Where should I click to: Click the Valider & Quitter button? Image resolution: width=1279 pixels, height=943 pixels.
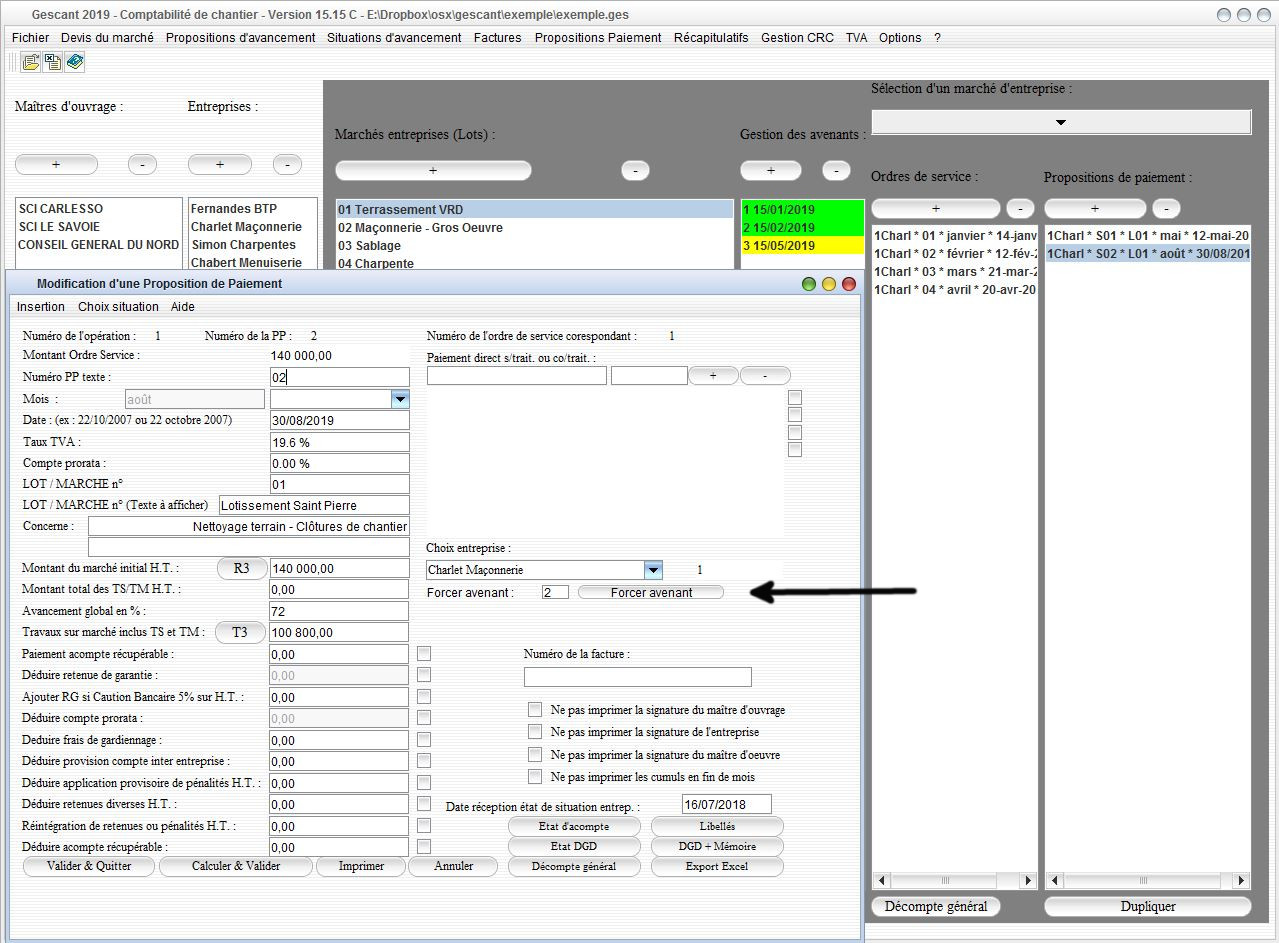point(89,866)
